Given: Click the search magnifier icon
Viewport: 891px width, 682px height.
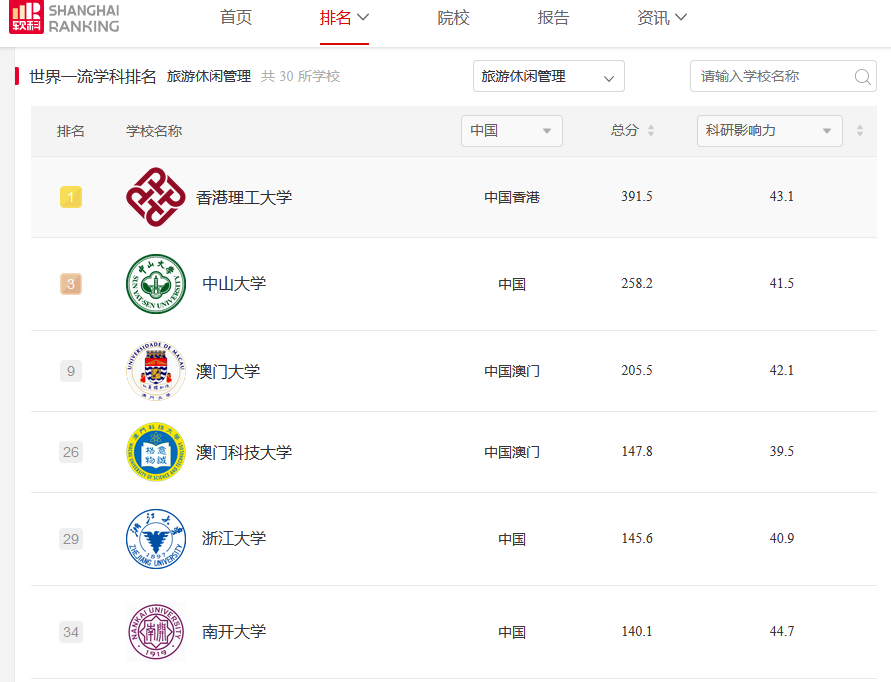Looking at the screenshot, I should [x=862, y=77].
